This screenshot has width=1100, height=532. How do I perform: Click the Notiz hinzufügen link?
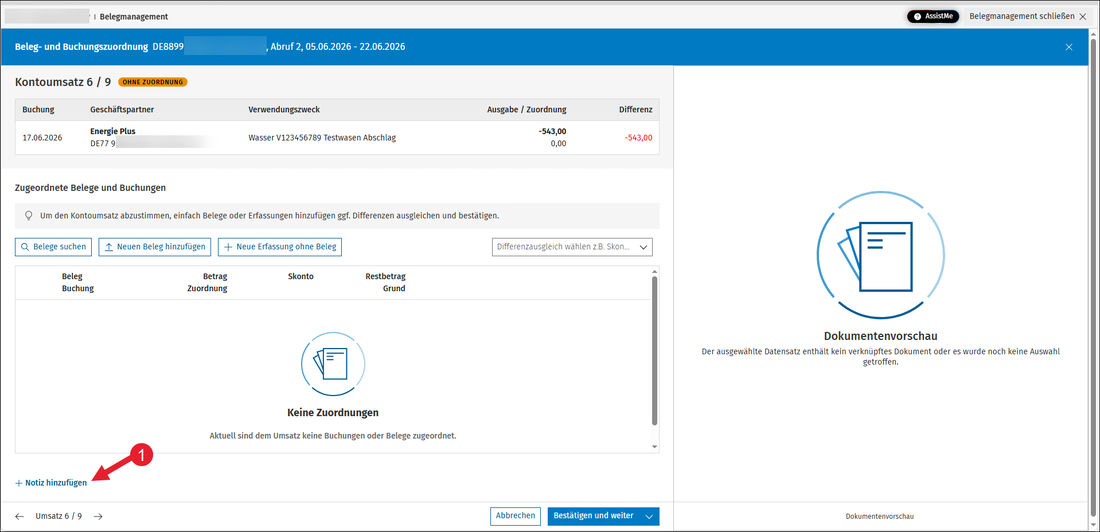tap(51, 483)
